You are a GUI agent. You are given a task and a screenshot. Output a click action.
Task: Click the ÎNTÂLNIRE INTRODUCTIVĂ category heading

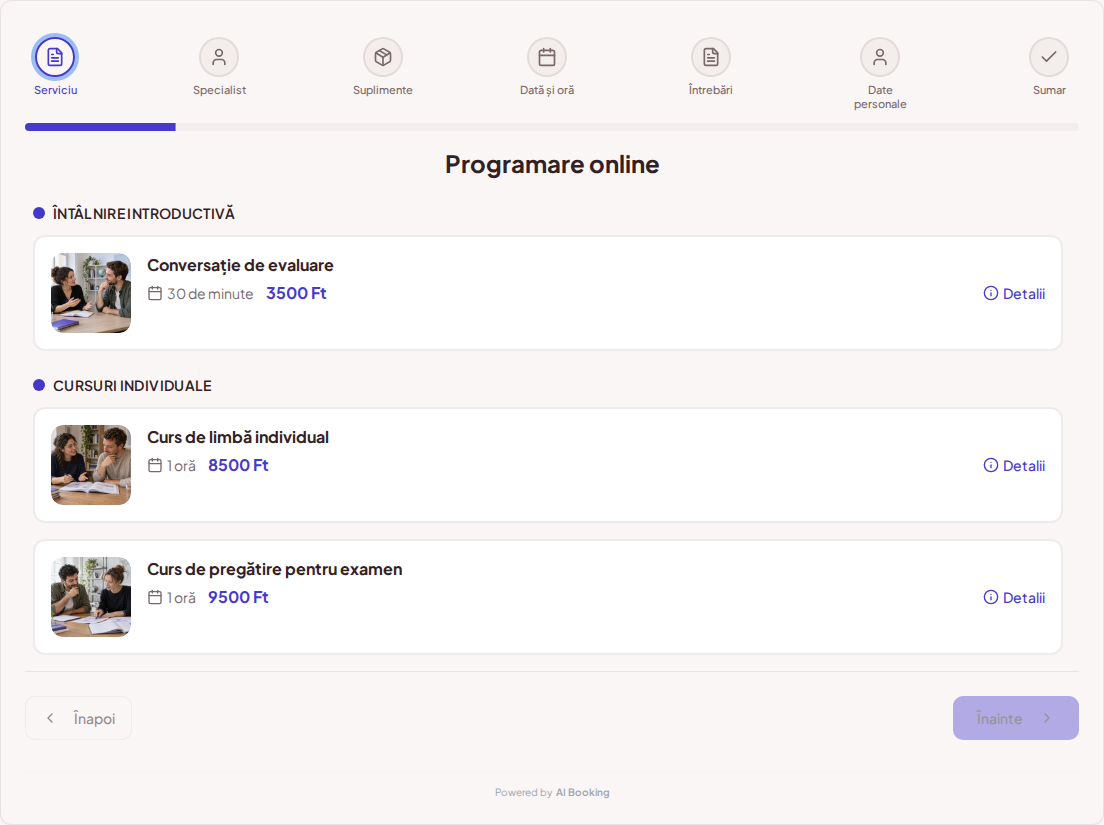tap(144, 213)
